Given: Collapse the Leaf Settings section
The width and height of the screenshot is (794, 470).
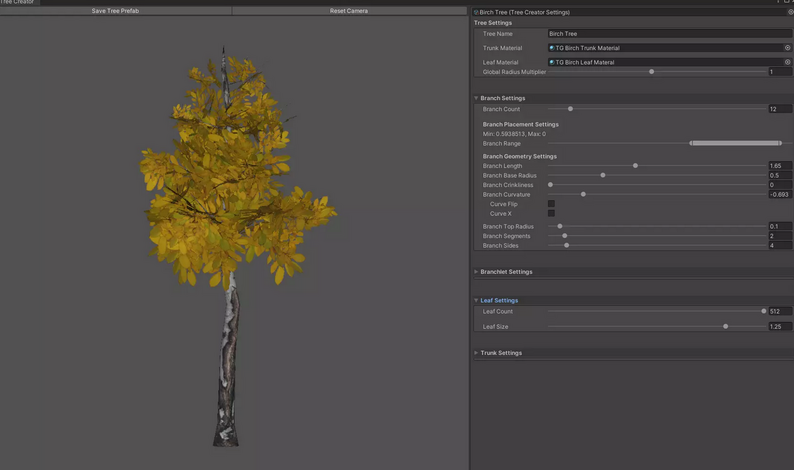Looking at the screenshot, I should 476,300.
